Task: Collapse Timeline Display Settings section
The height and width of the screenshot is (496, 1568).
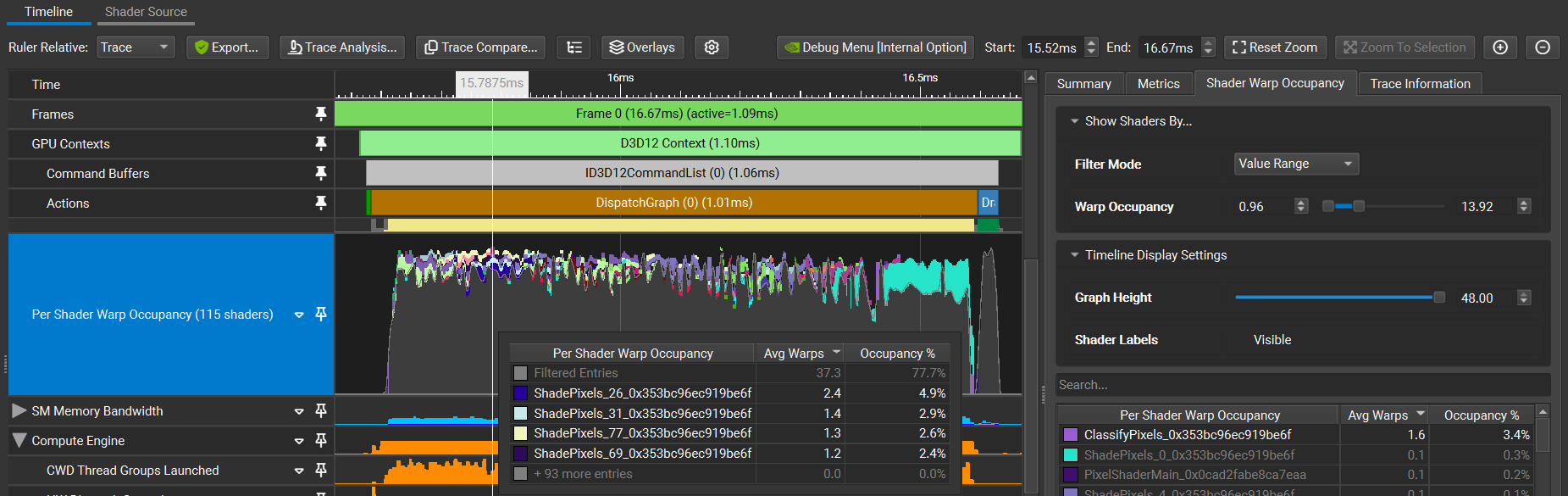Action: pos(1074,255)
